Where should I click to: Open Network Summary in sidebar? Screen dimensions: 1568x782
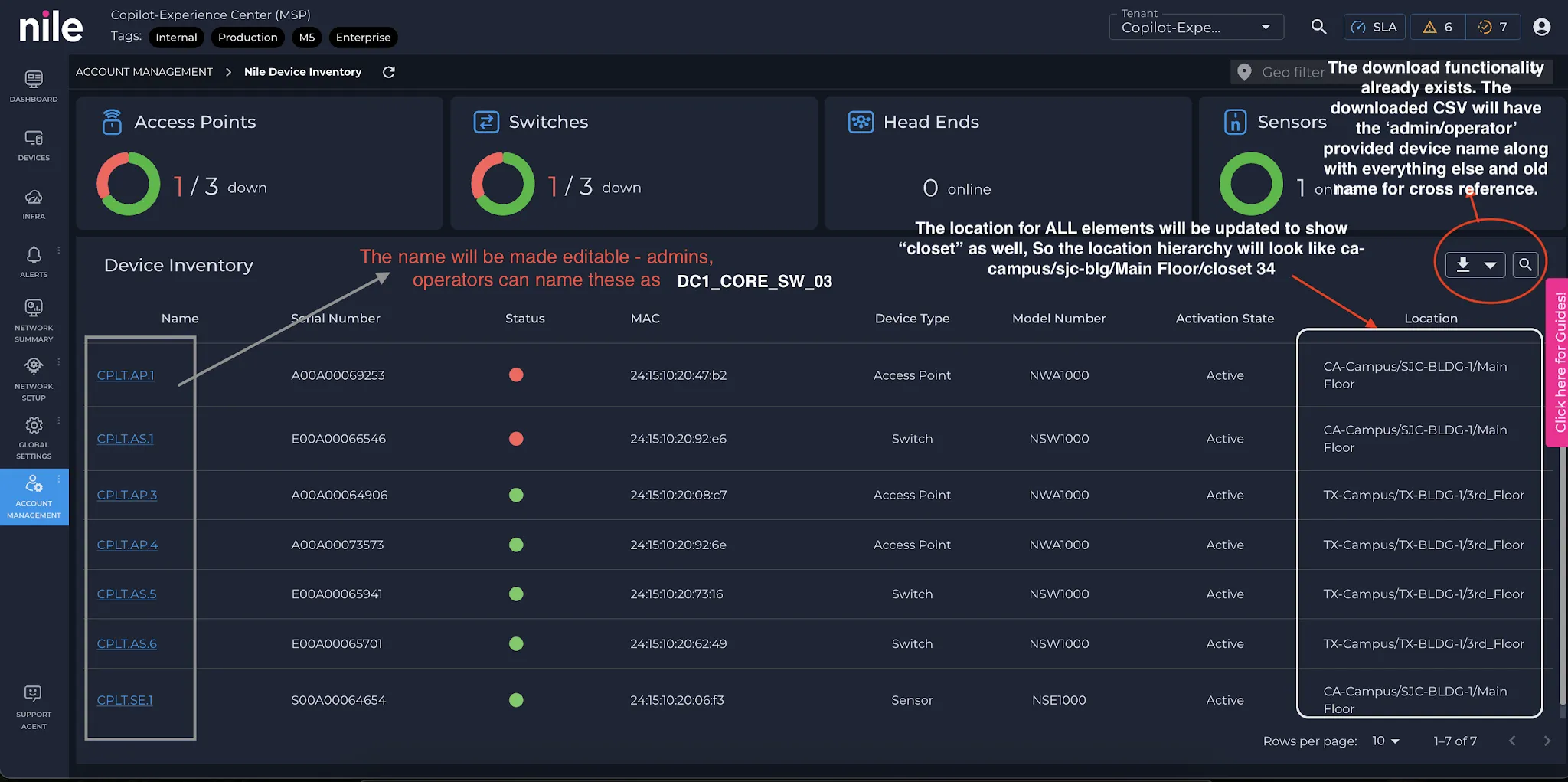[34, 320]
